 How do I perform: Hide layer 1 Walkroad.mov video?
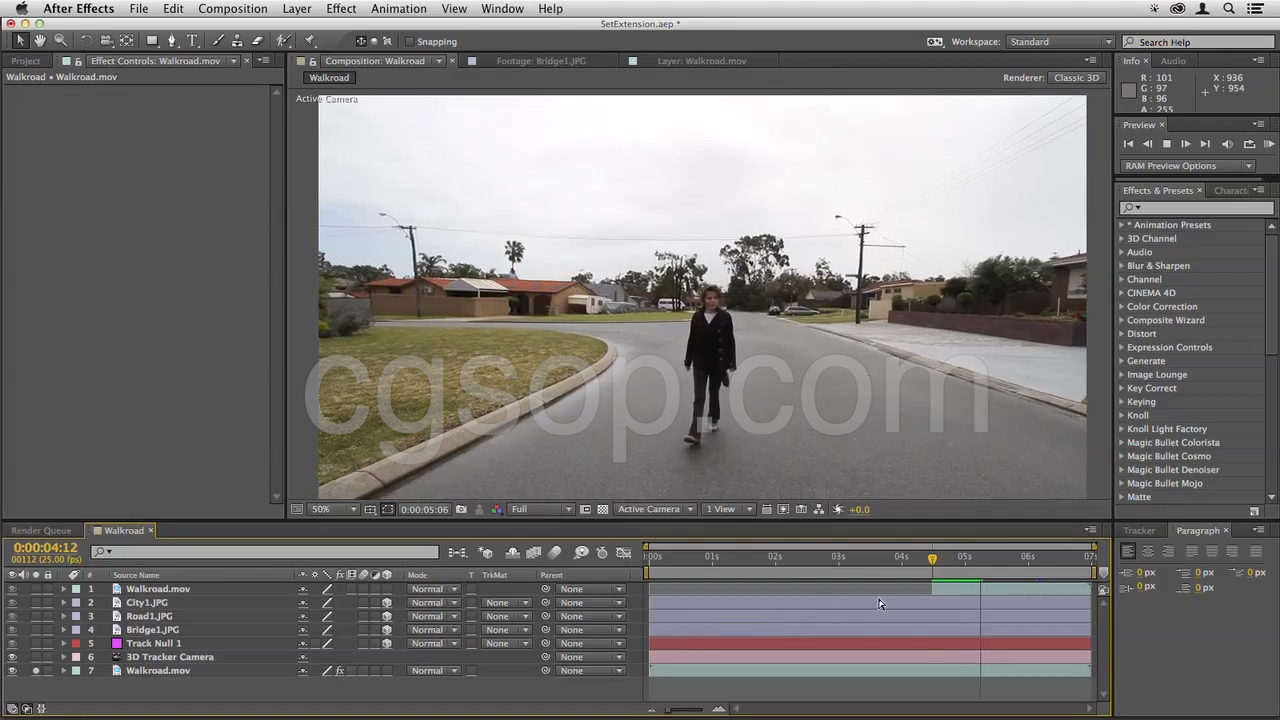(x=12, y=589)
